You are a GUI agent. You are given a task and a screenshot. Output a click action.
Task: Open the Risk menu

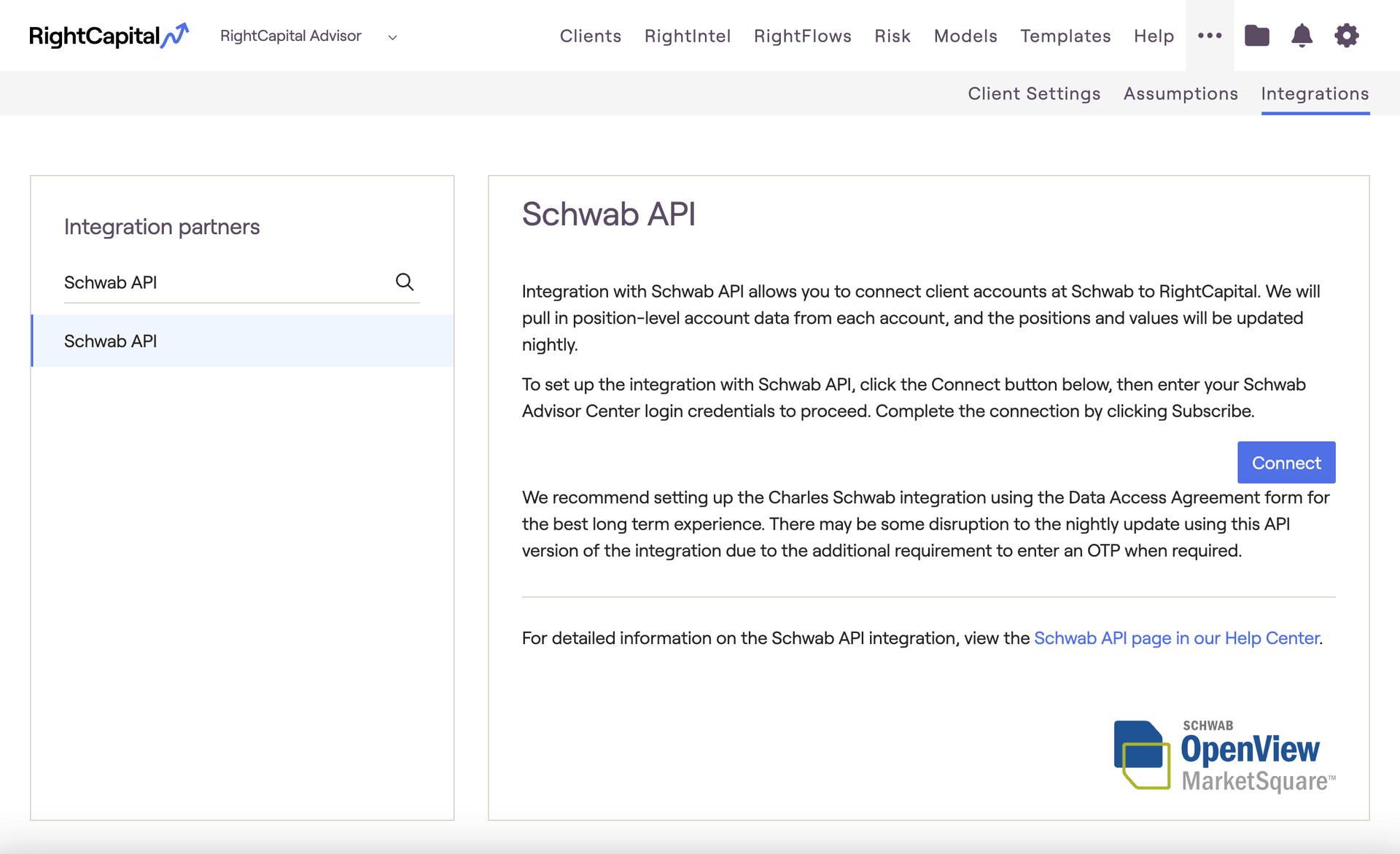coord(892,36)
